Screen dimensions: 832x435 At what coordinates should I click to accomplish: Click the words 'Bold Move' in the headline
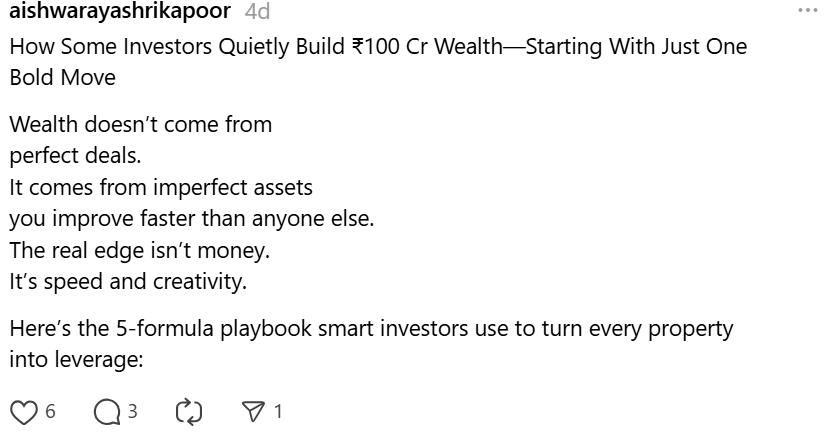coord(63,78)
